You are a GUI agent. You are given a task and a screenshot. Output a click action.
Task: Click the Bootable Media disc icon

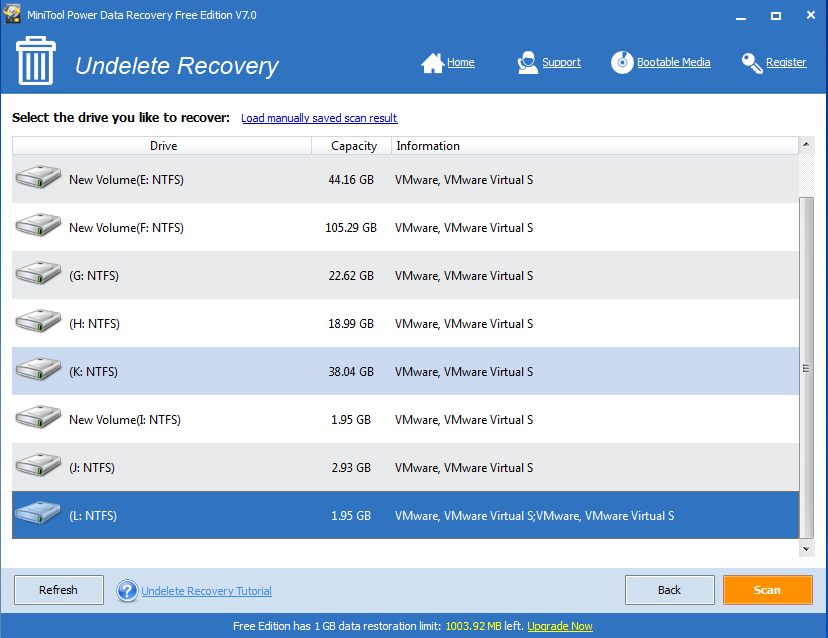pyautogui.click(x=622, y=62)
